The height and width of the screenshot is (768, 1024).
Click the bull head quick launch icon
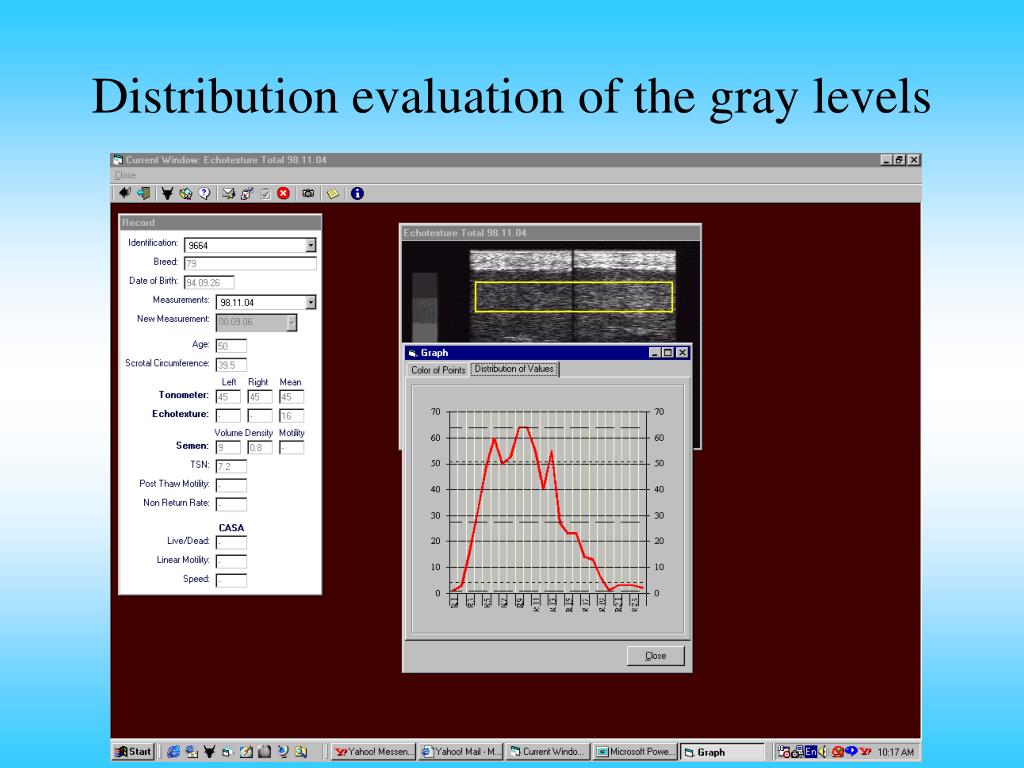pos(209,752)
